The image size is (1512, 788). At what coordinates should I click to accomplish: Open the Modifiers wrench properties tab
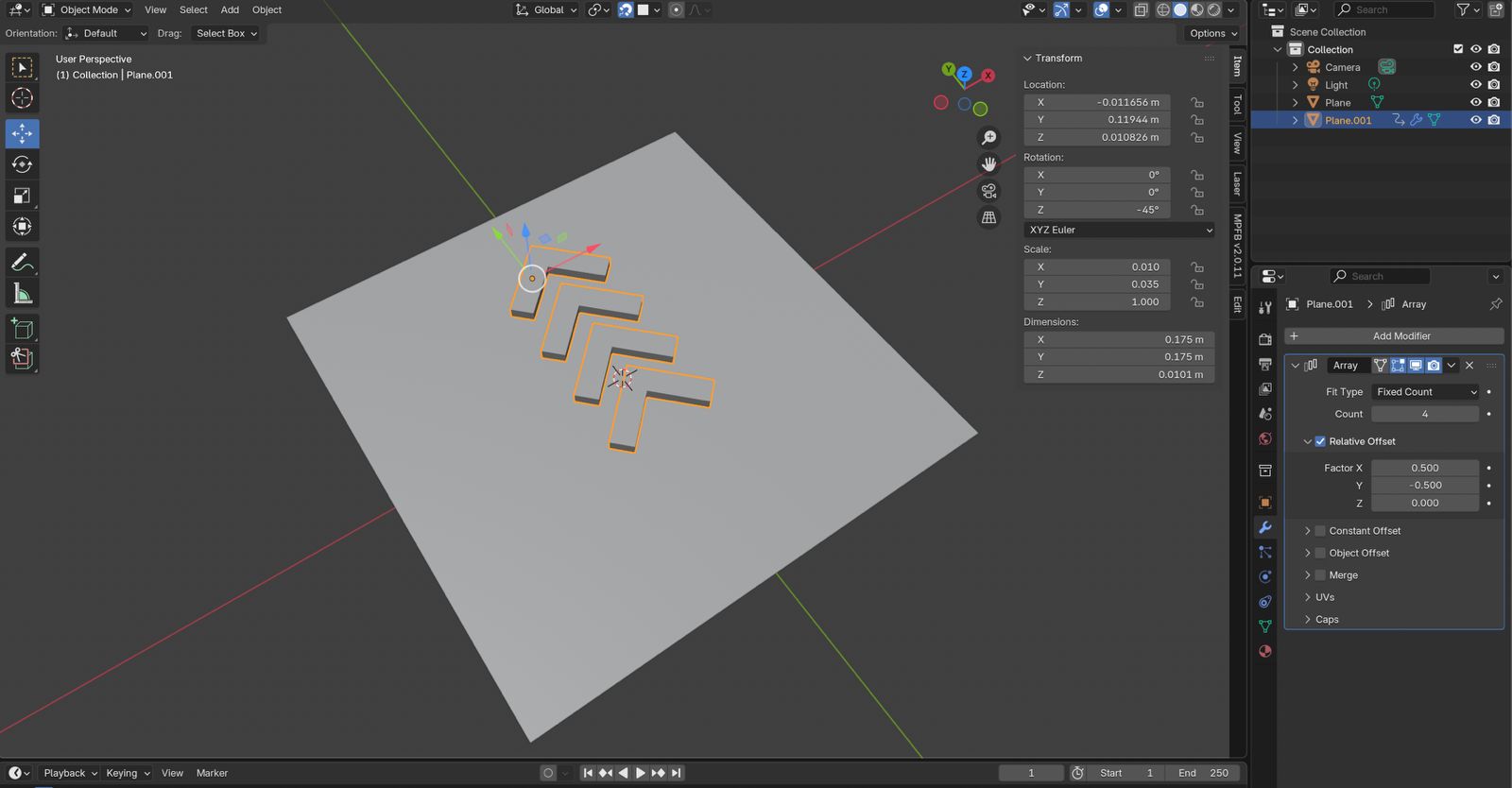[1265, 527]
